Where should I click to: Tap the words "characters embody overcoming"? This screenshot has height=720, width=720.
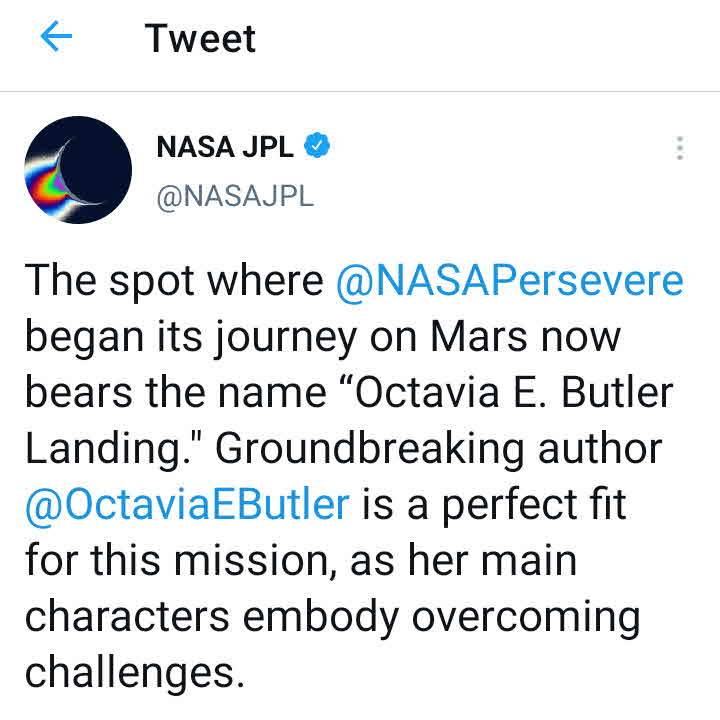[331, 616]
